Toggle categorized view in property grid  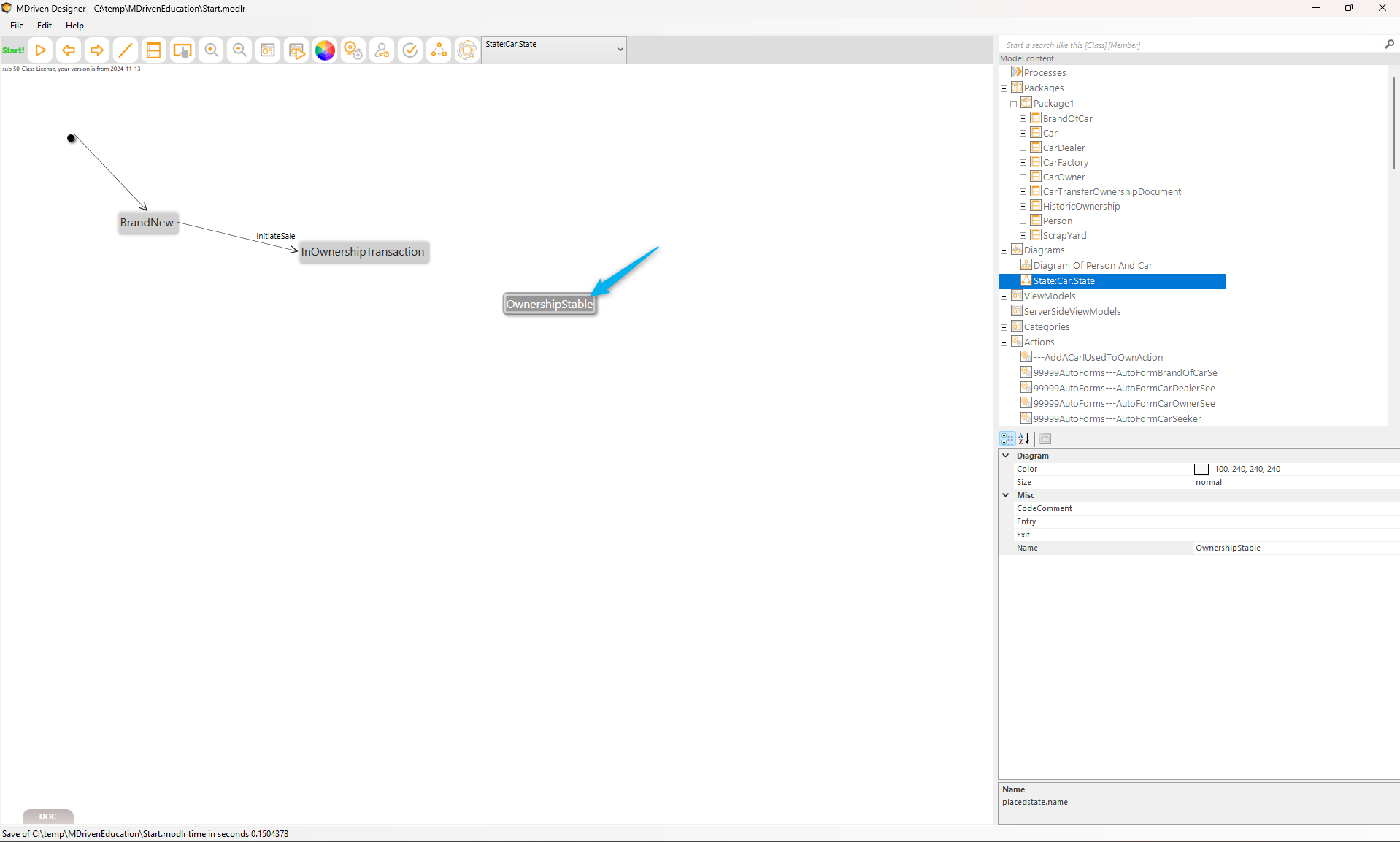[x=1007, y=439]
